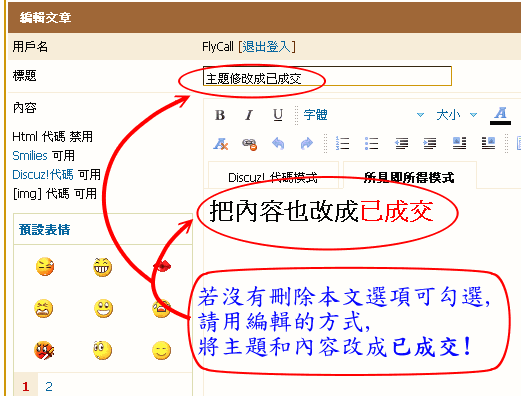Click the 退出登入 logout link
Screen dimensions: 521x396
tap(267, 47)
